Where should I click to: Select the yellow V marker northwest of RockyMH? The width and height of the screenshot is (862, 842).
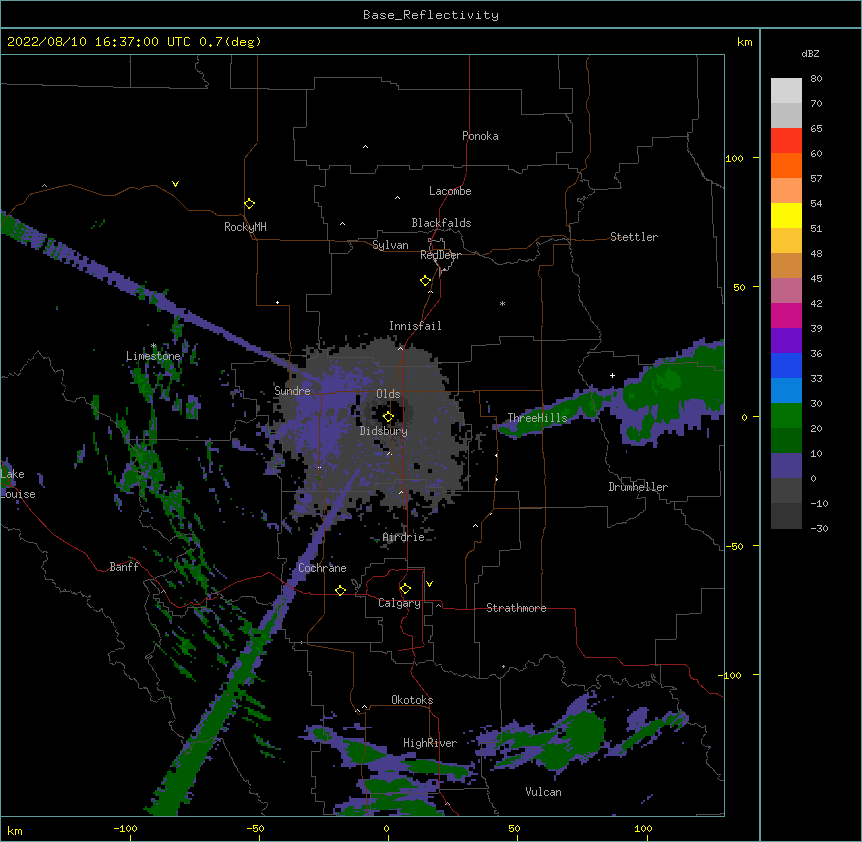click(175, 184)
